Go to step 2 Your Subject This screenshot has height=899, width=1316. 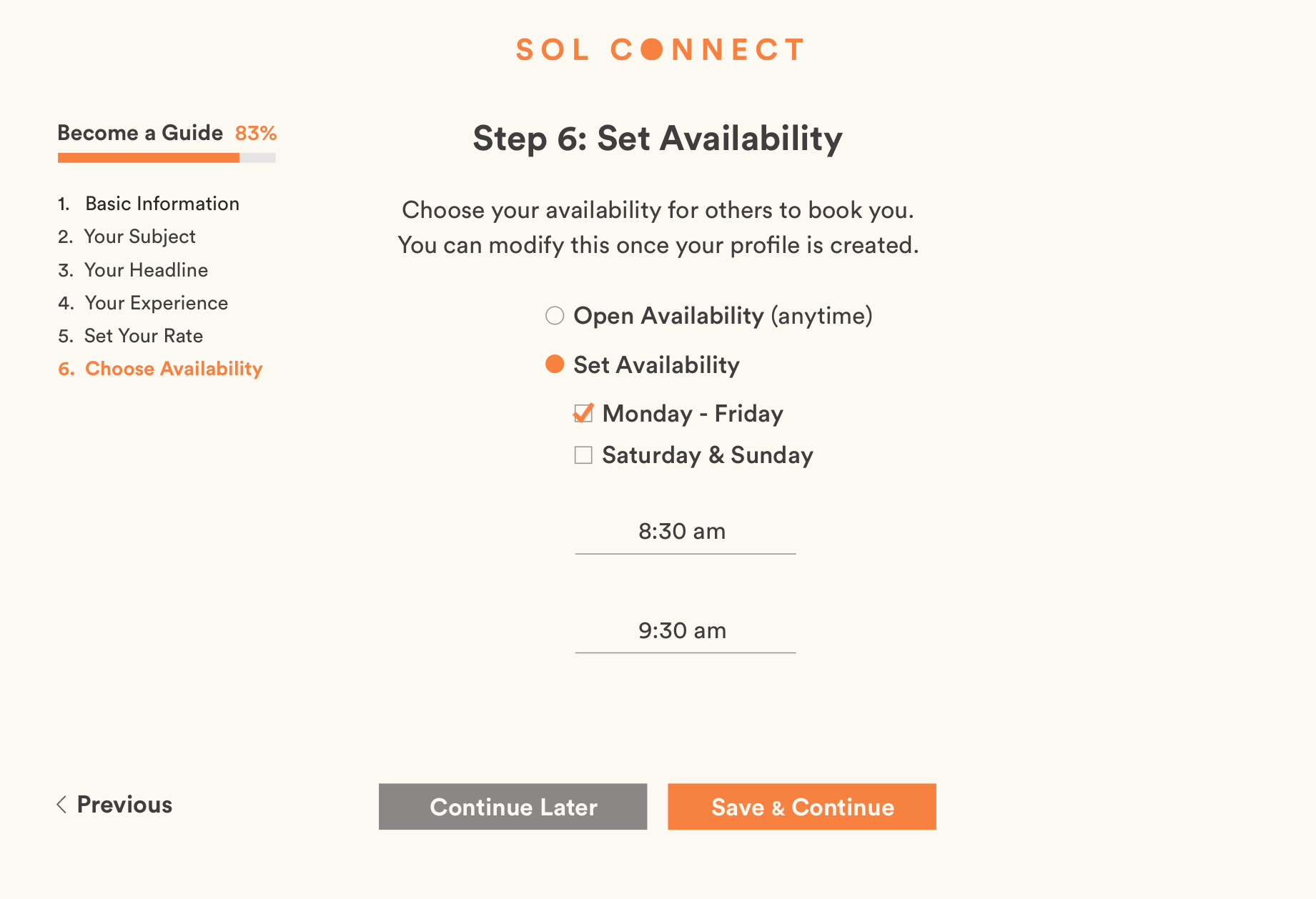[139, 237]
